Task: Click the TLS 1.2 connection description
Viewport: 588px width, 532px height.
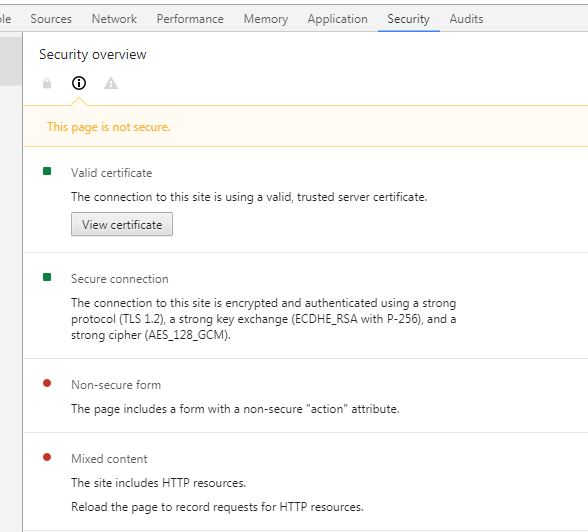Action: click(x=264, y=319)
